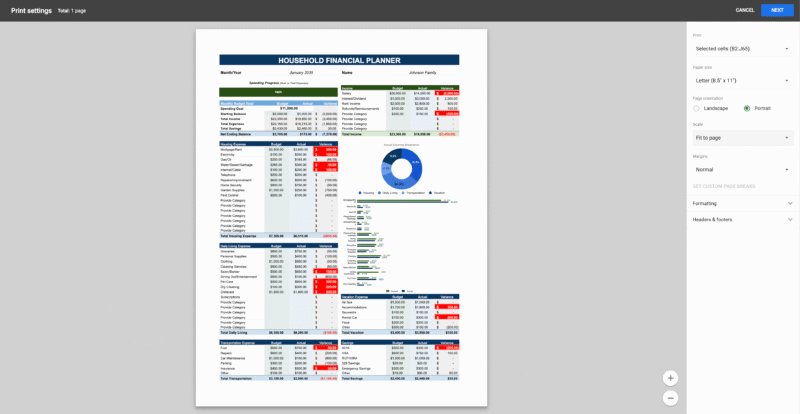Click the Total Housing Expense row

click(279, 236)
